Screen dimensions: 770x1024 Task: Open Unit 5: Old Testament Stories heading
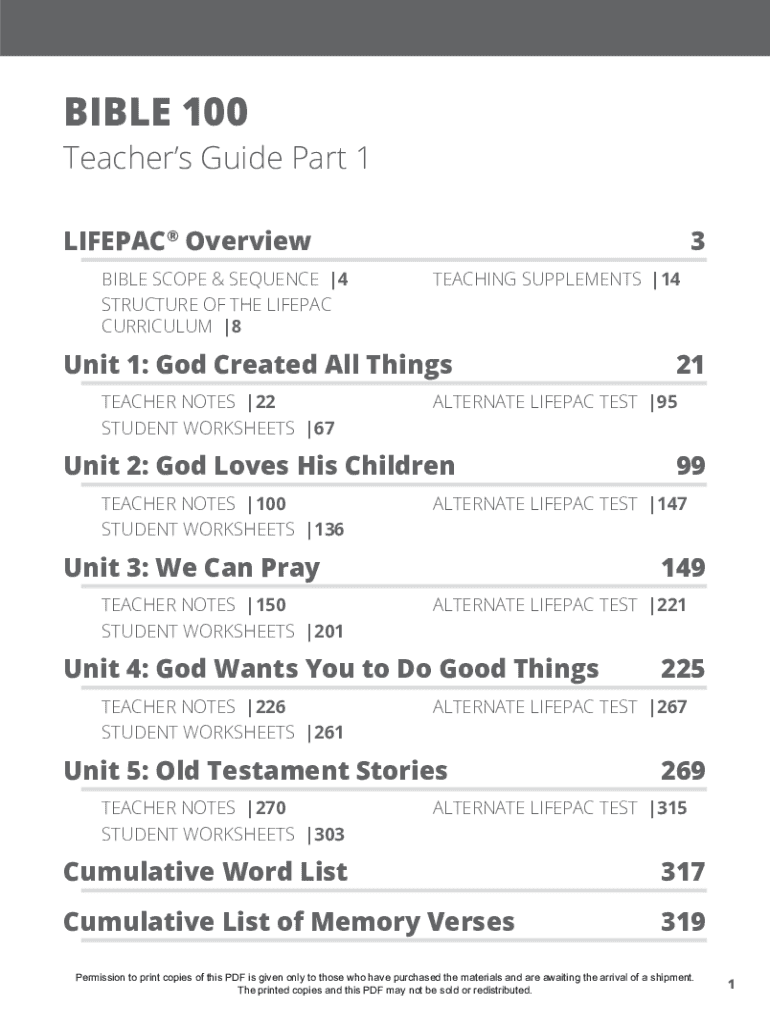point(255,771)
